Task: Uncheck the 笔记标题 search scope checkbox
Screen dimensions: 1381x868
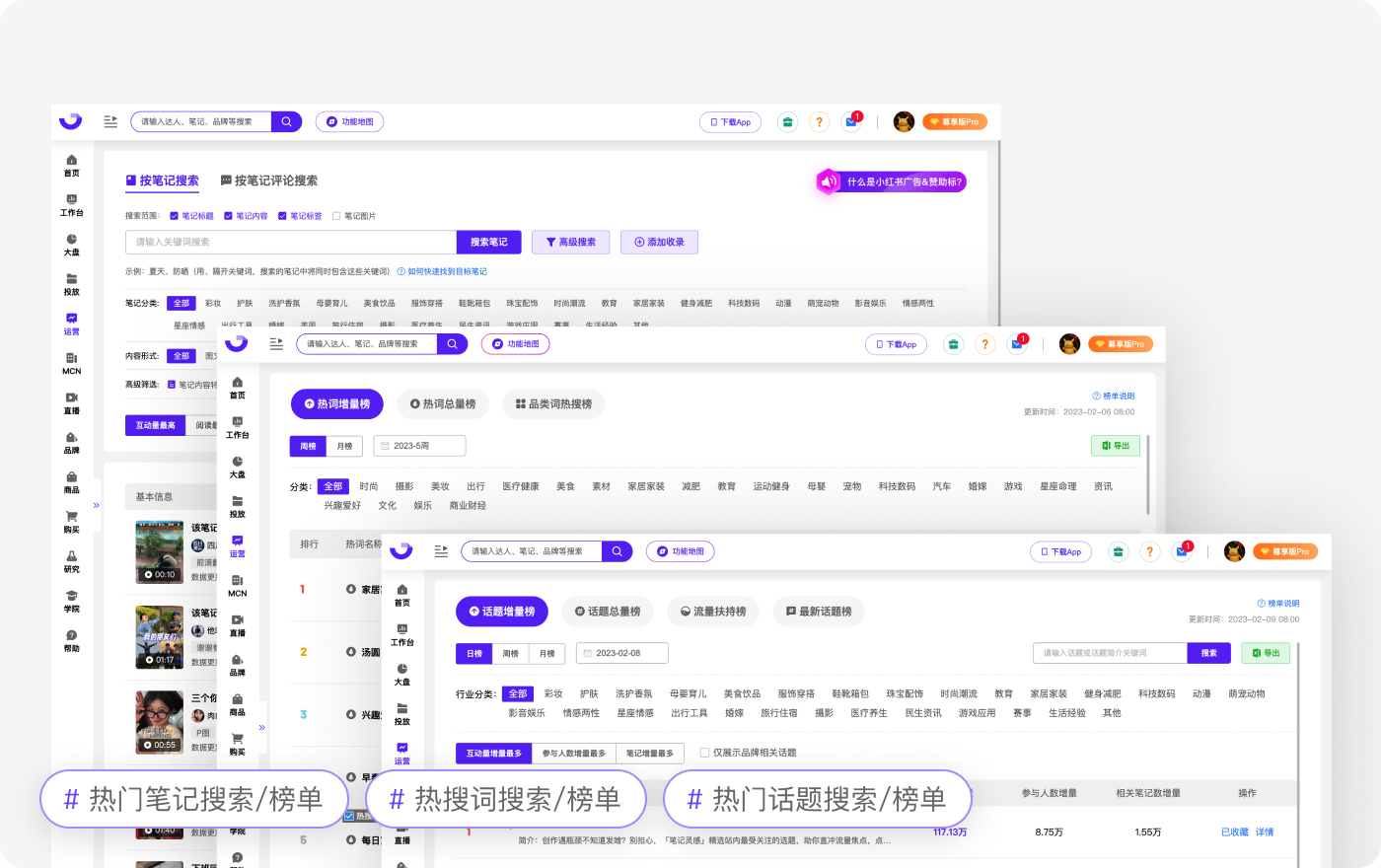Action: (175, 216)
